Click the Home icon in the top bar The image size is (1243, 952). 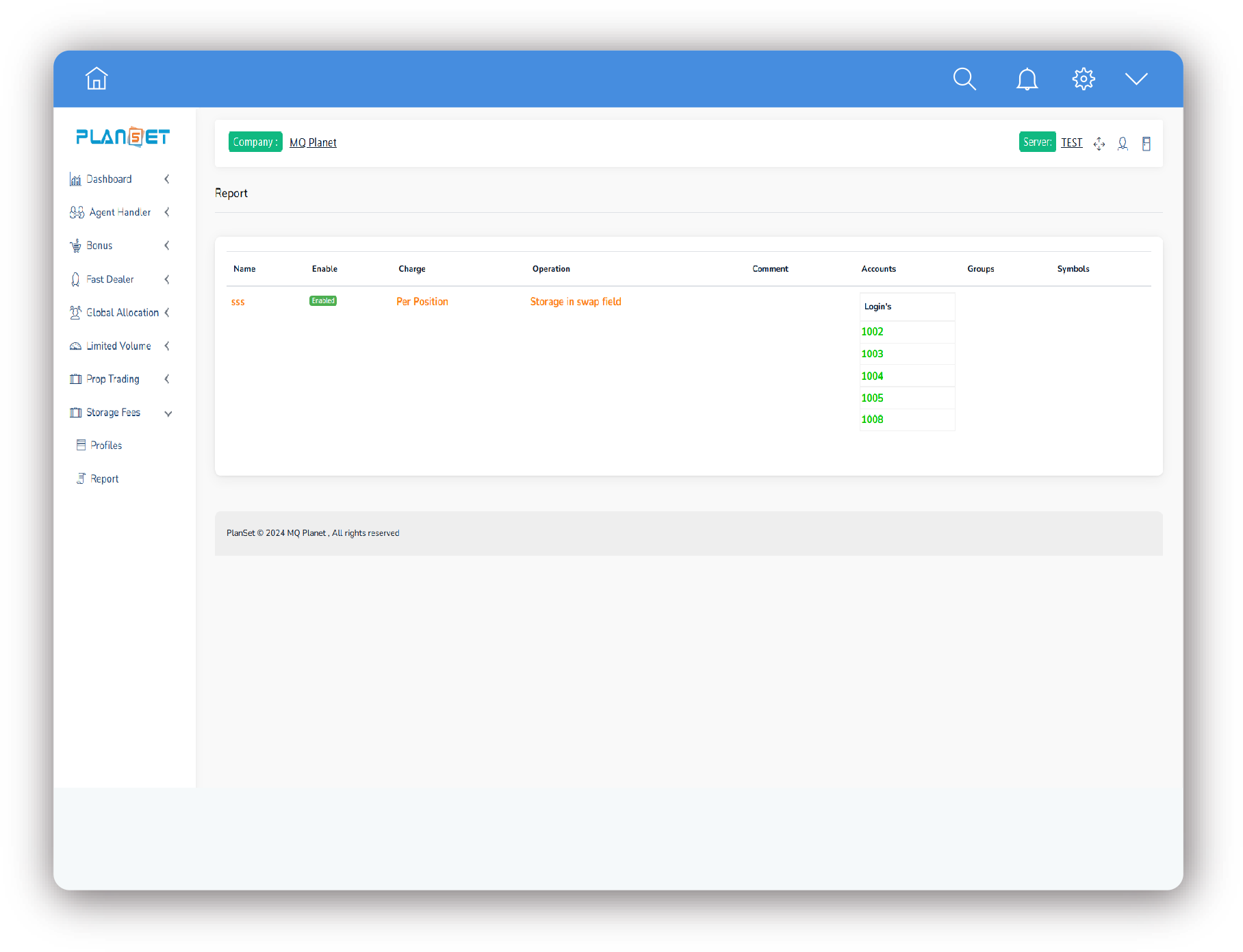click(97, 79)
